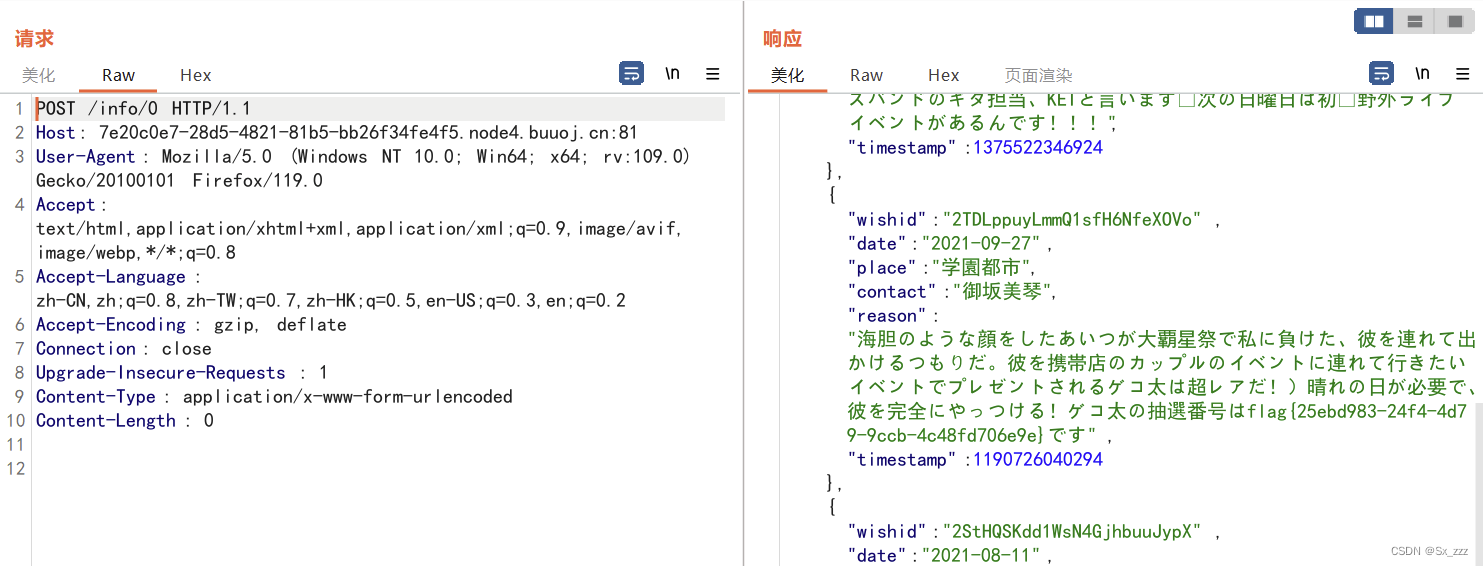
Task: Click the 'Connection: close' header line
Action: [x=124, y=349]
